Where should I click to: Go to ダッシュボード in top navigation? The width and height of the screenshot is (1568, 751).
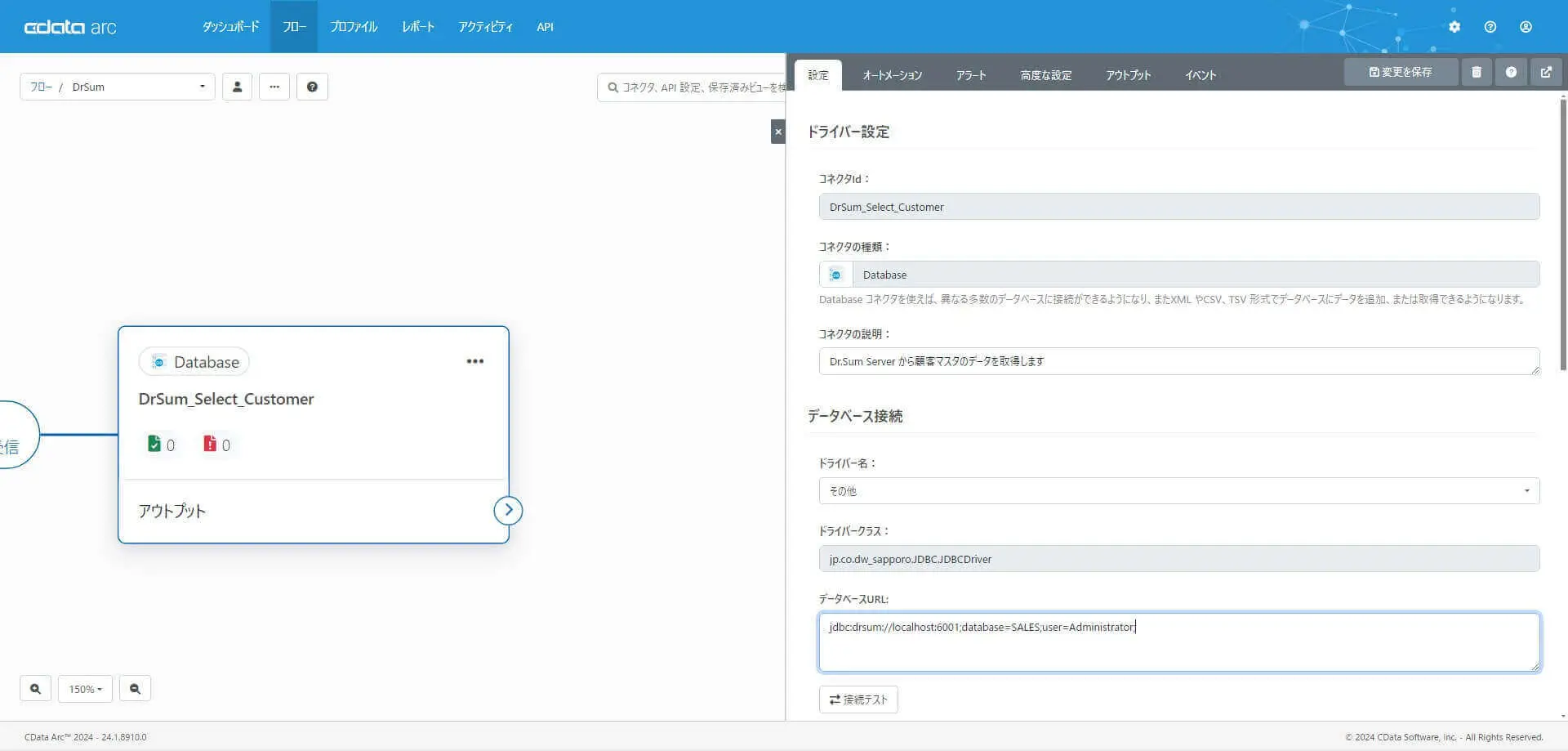[231, 27]
